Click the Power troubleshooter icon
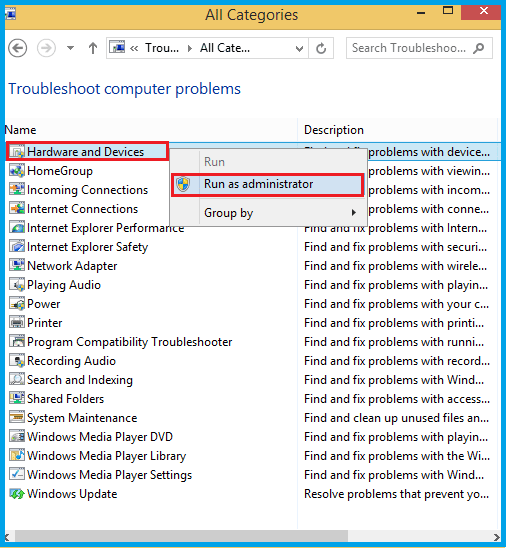Viewport: 506px width, 548px height. pos(17,304)
